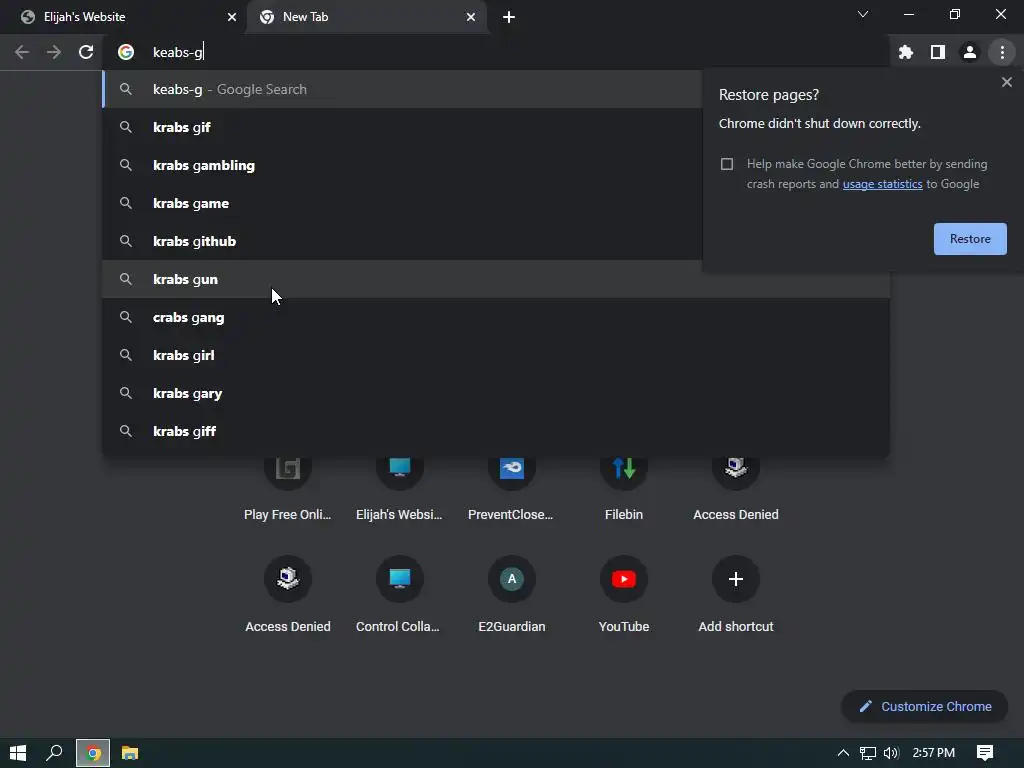Enable sending crash reports checkbox
The width and height of the screenshot is (1024, 768).
point(727,164)
